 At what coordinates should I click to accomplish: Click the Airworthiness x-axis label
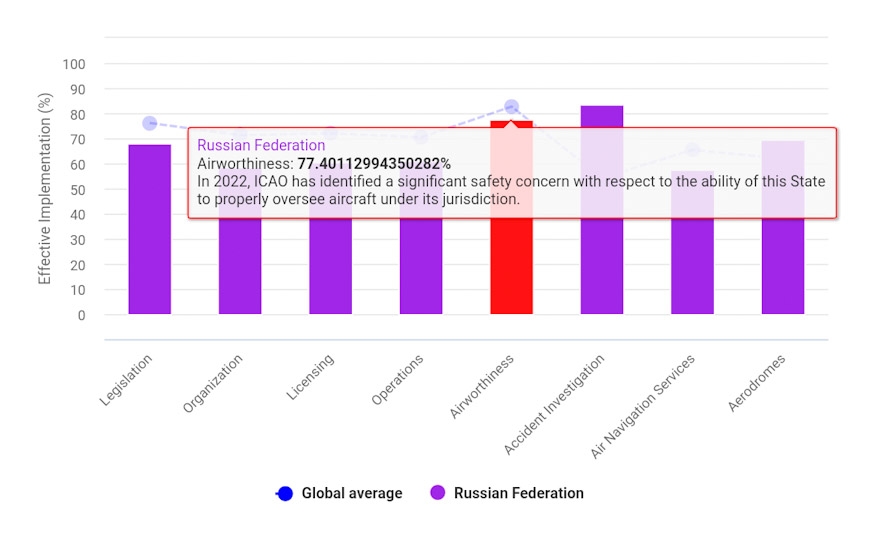coord(482,386)
